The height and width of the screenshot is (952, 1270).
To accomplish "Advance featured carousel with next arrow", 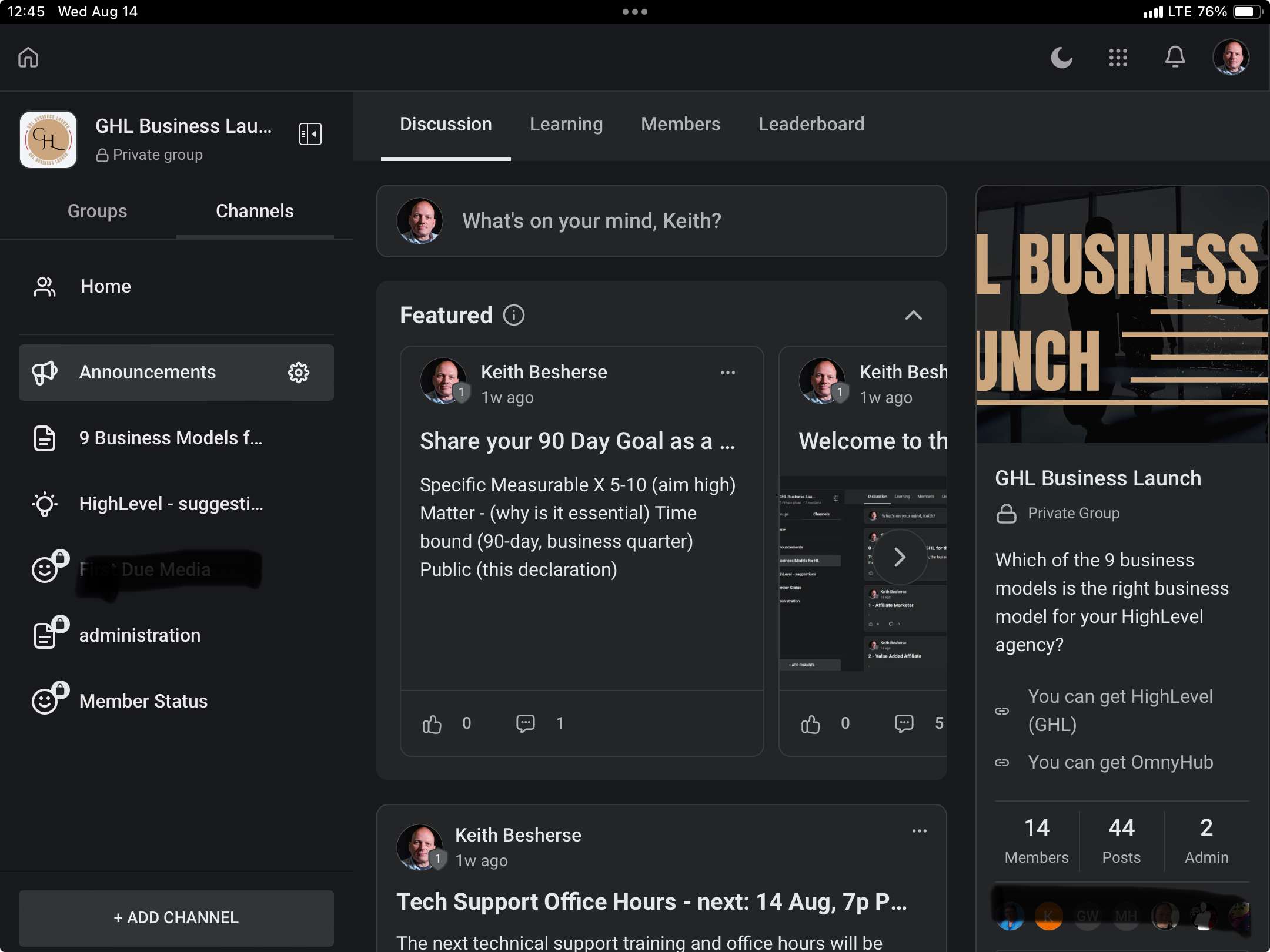I will point(900,557).
